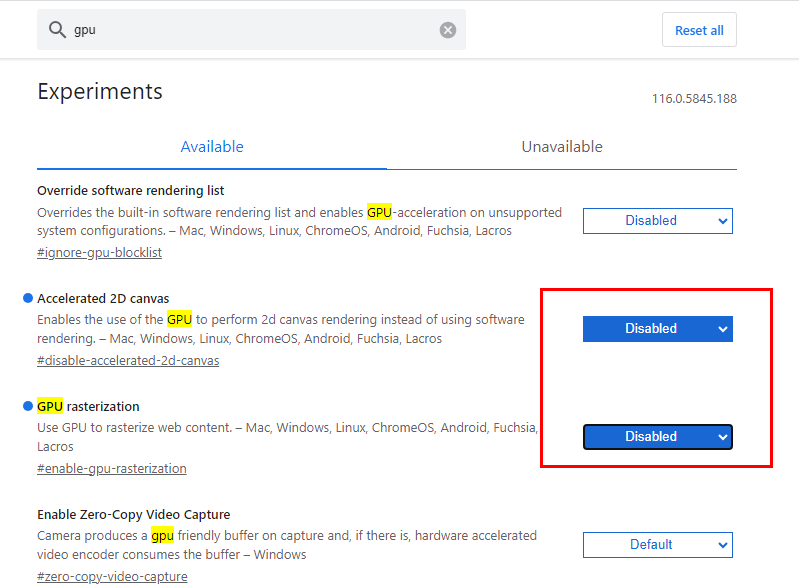Open GPU rasterization dropdown
This screenshot has height=587, width=799.
pos(657,437)
